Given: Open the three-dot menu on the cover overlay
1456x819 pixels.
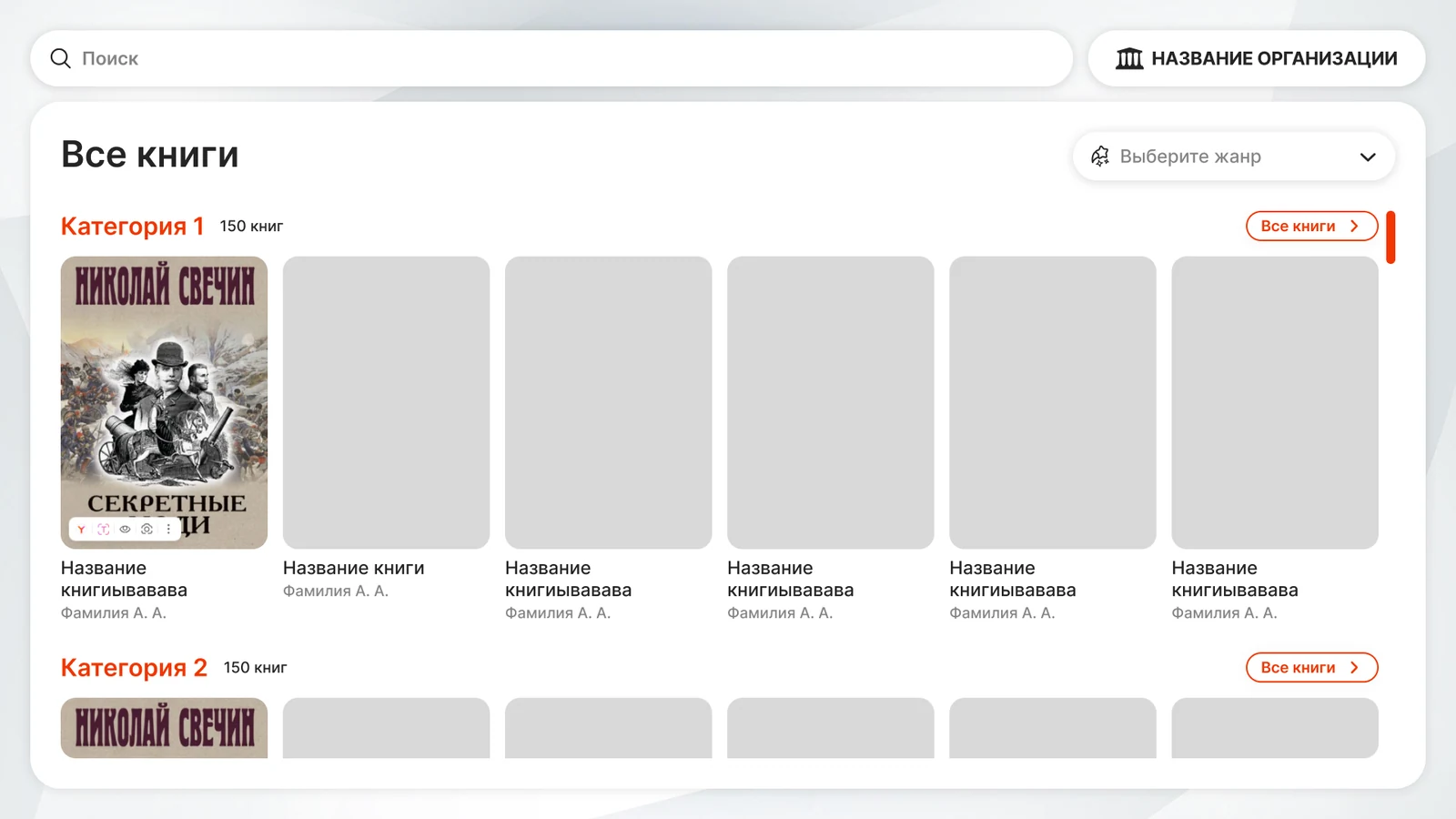Looking at the screenshot, I should coord(168,529).
